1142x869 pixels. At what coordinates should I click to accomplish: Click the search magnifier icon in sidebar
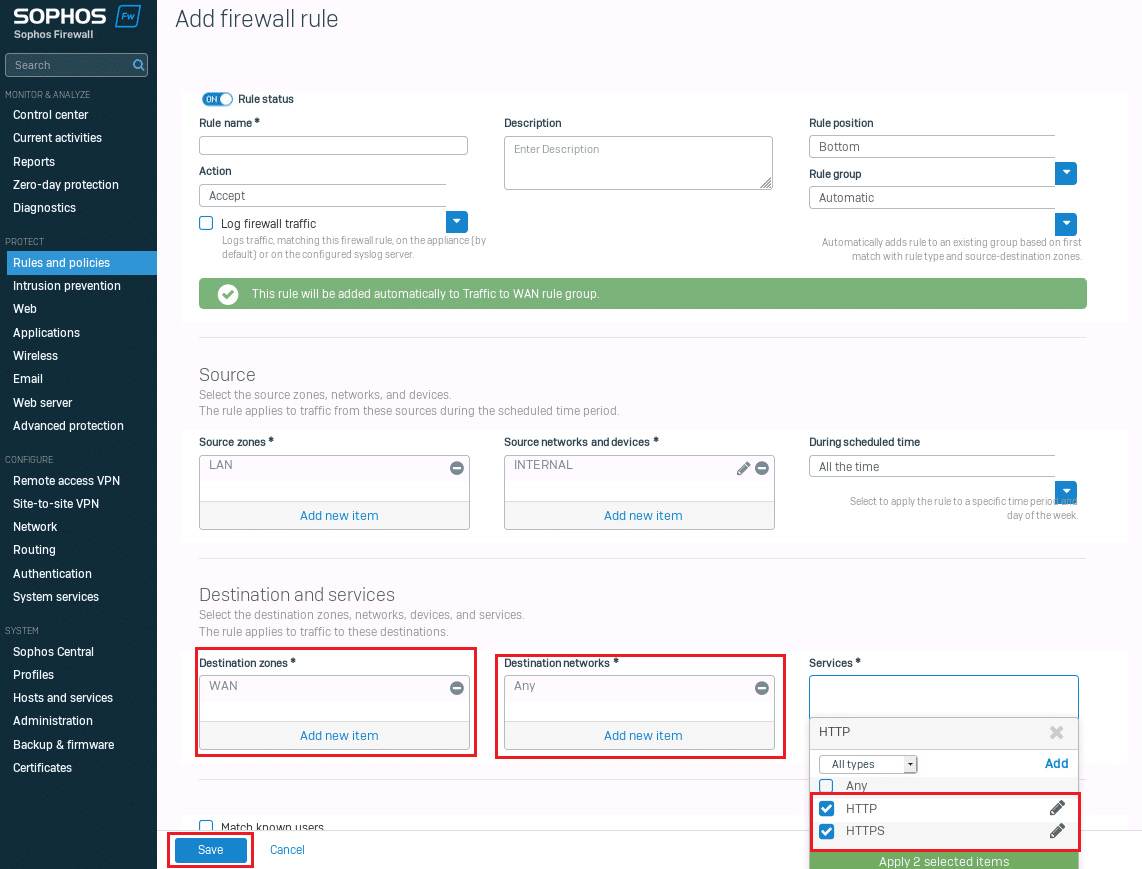138,65
